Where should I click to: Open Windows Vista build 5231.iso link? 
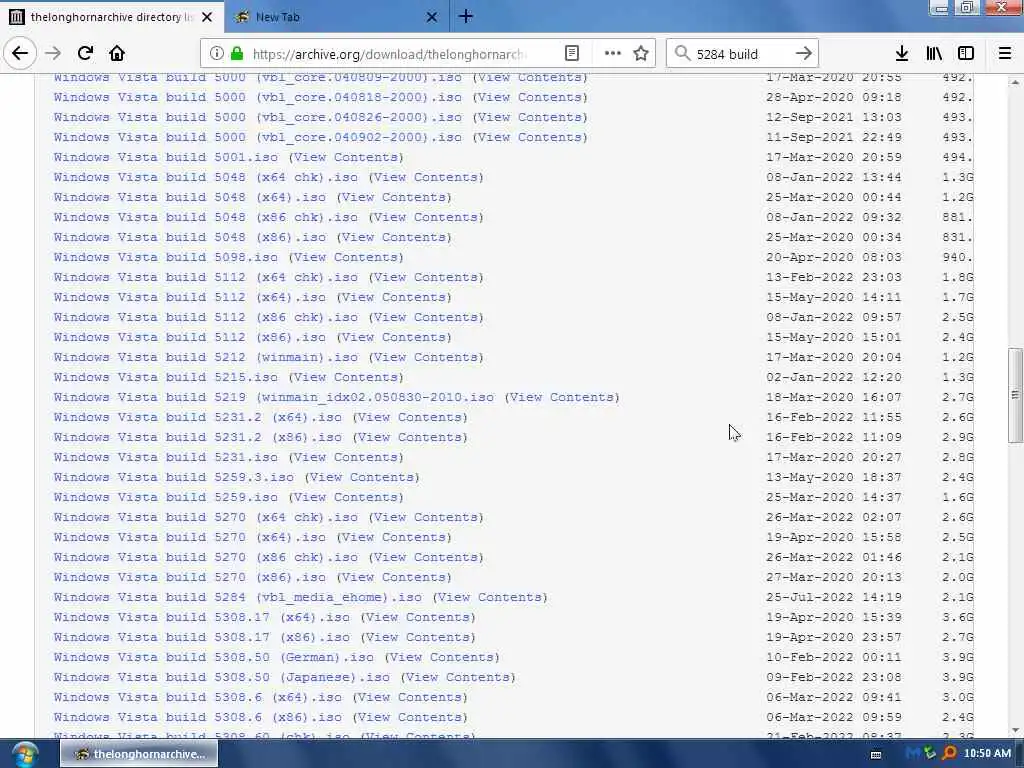click(166, 457)
